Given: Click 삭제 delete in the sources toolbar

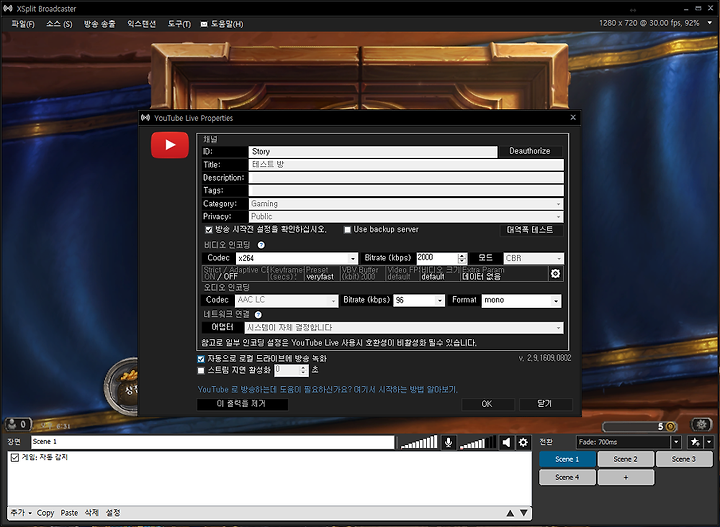Looking at the screenshot, I should point(91,513).
